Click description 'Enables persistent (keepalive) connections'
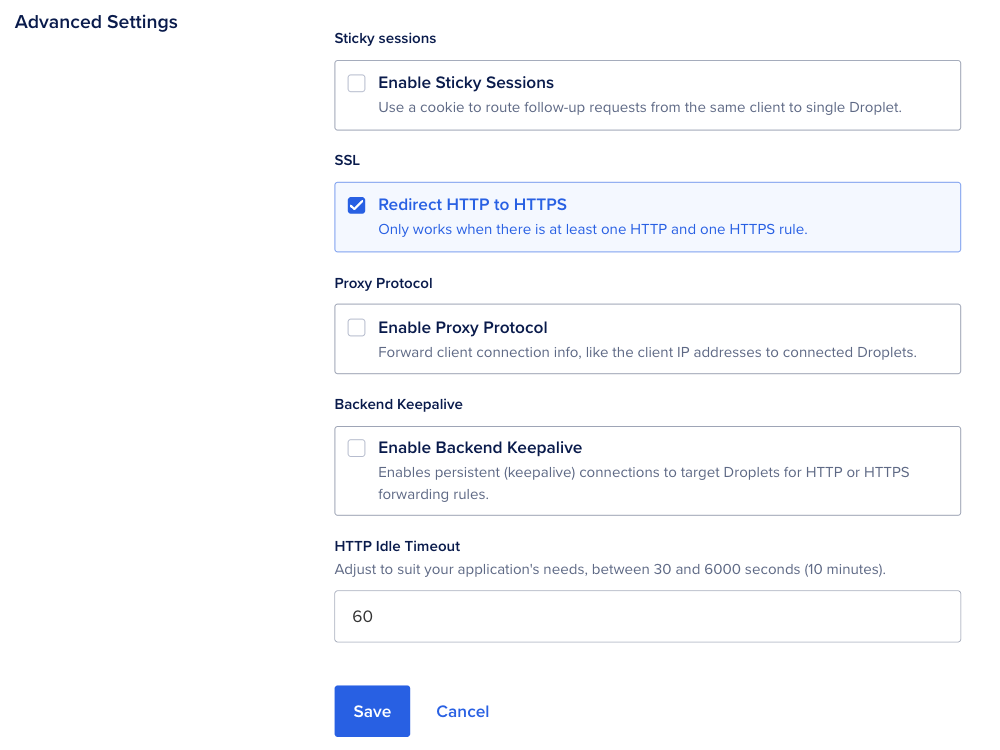The height and width of the screenshot is (750, 1000). point(643,483)
